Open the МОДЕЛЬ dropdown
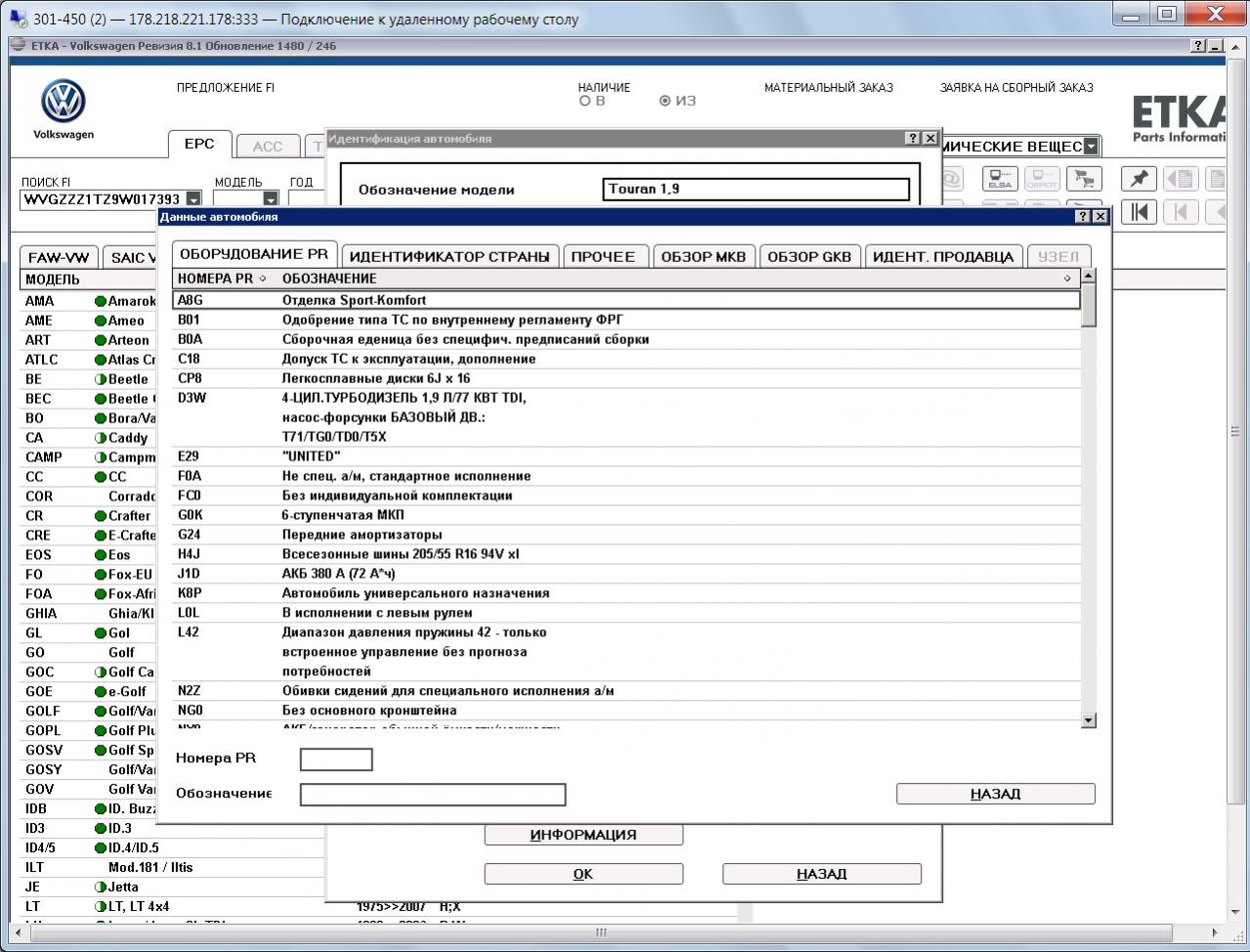Viewport: 1250px width, 952px height. [x=270, y=199]
